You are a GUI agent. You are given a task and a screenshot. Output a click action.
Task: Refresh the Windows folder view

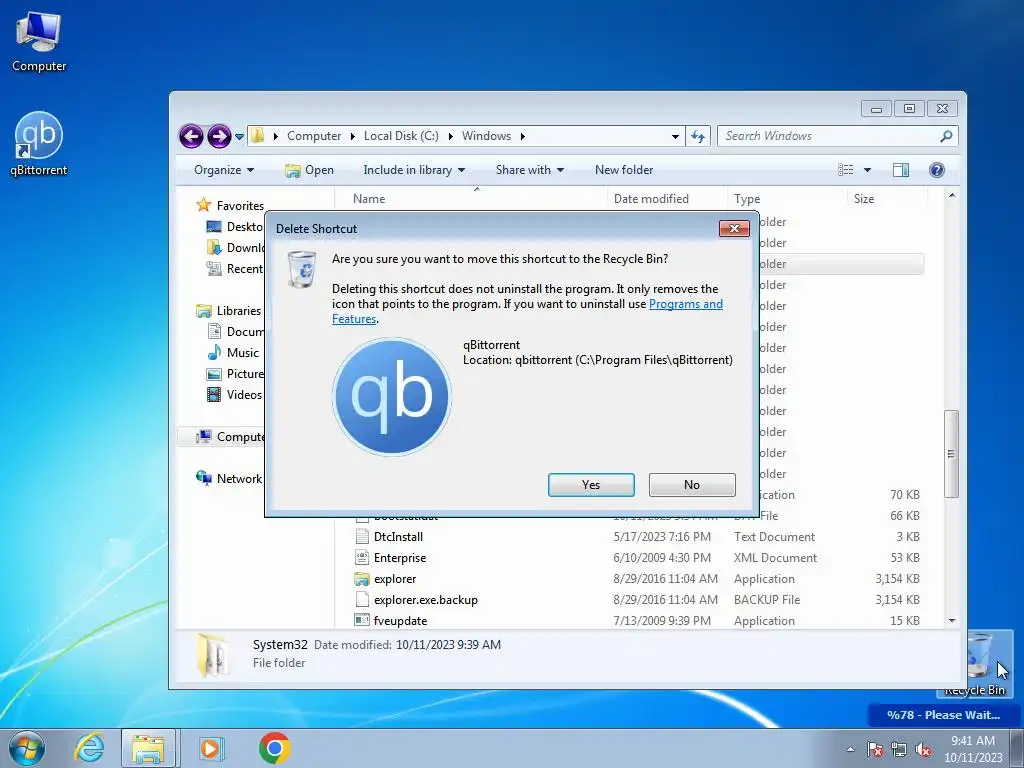(x=698, y=136)
